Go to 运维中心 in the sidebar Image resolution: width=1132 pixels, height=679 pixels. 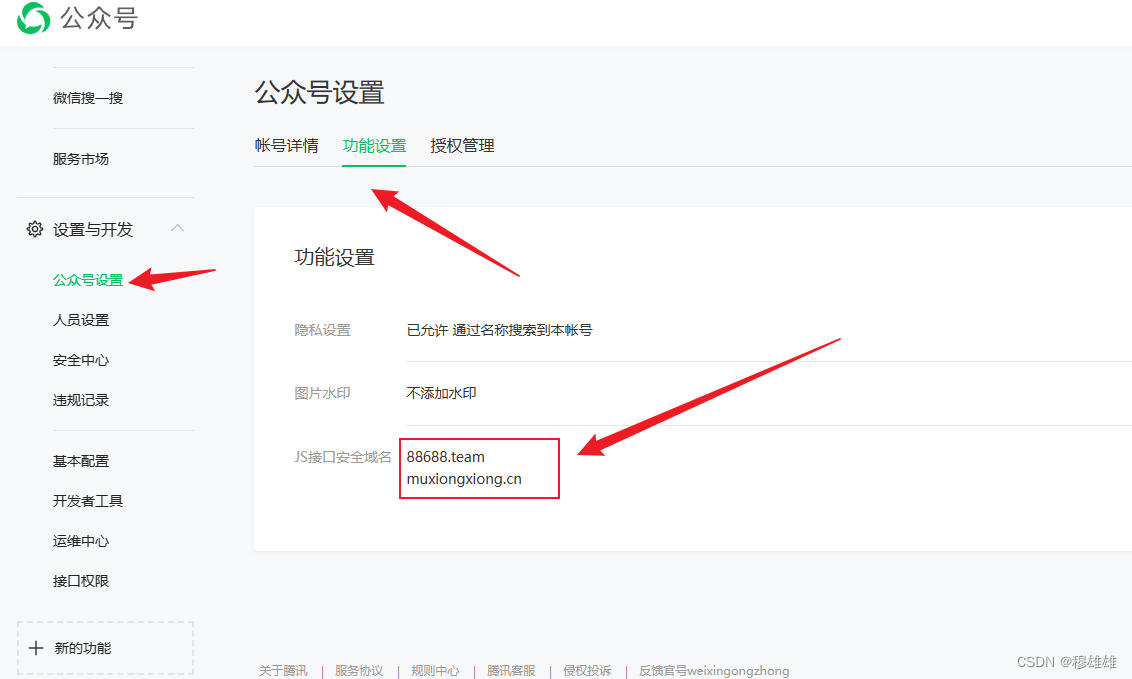(81, 541)
